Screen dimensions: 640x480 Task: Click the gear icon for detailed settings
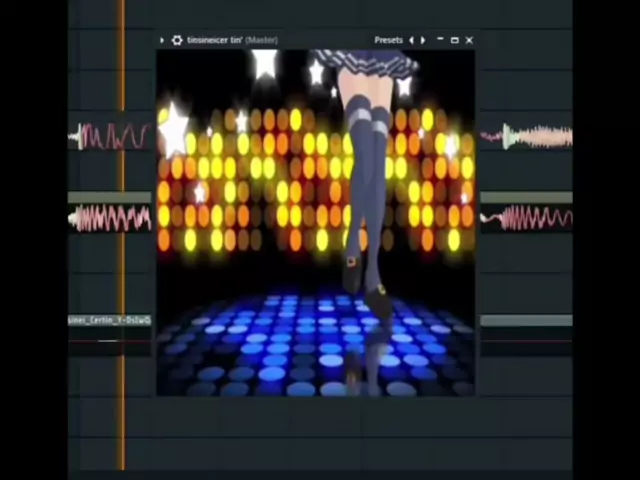[x=177, y=40]
